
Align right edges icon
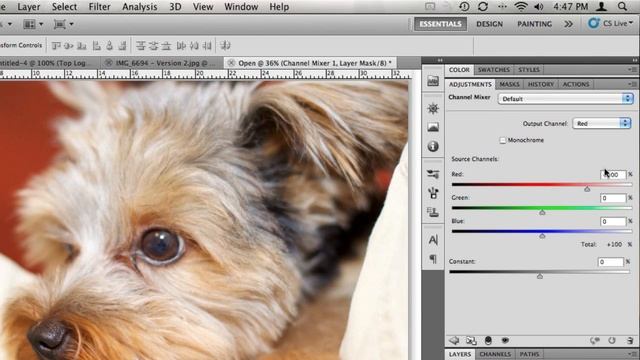(122, 46)
